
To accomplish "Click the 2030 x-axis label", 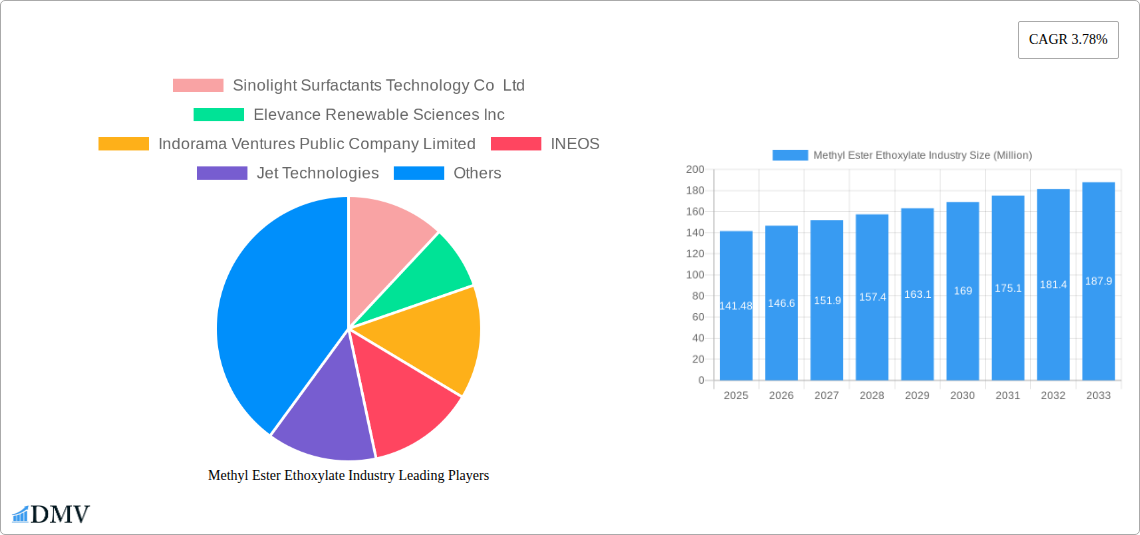I will pos(963,395).
